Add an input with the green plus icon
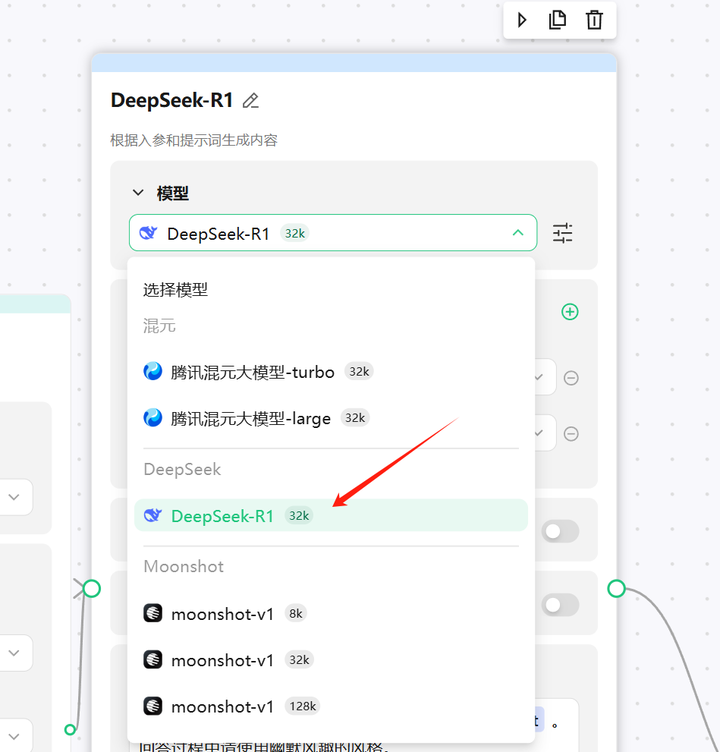The height and width of the screenshot is (752, 720). [570, 312]
